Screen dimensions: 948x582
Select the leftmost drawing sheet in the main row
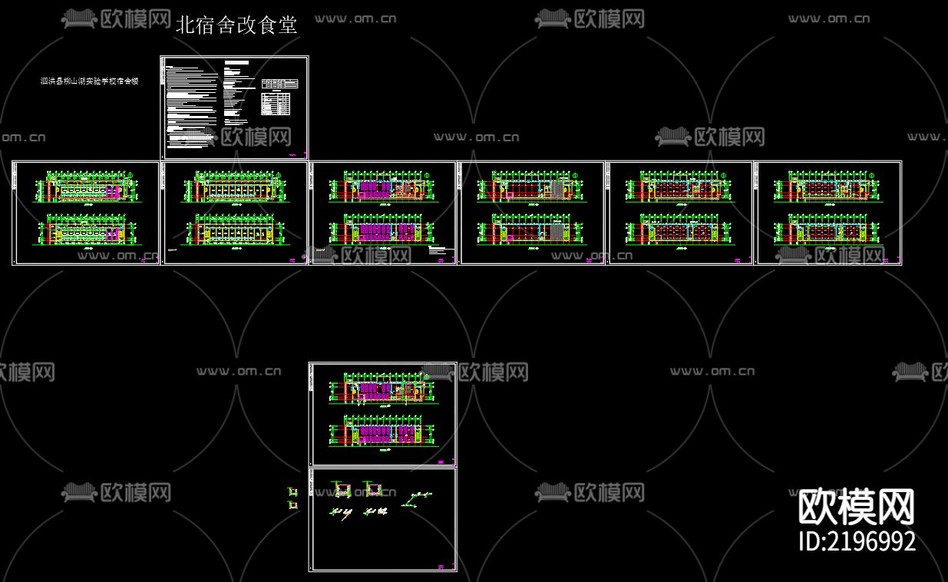point(85,213)
